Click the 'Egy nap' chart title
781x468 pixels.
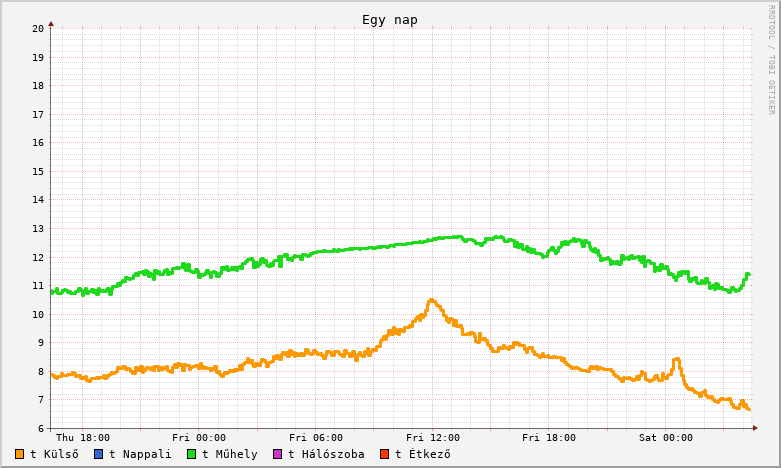coord(390,20)
